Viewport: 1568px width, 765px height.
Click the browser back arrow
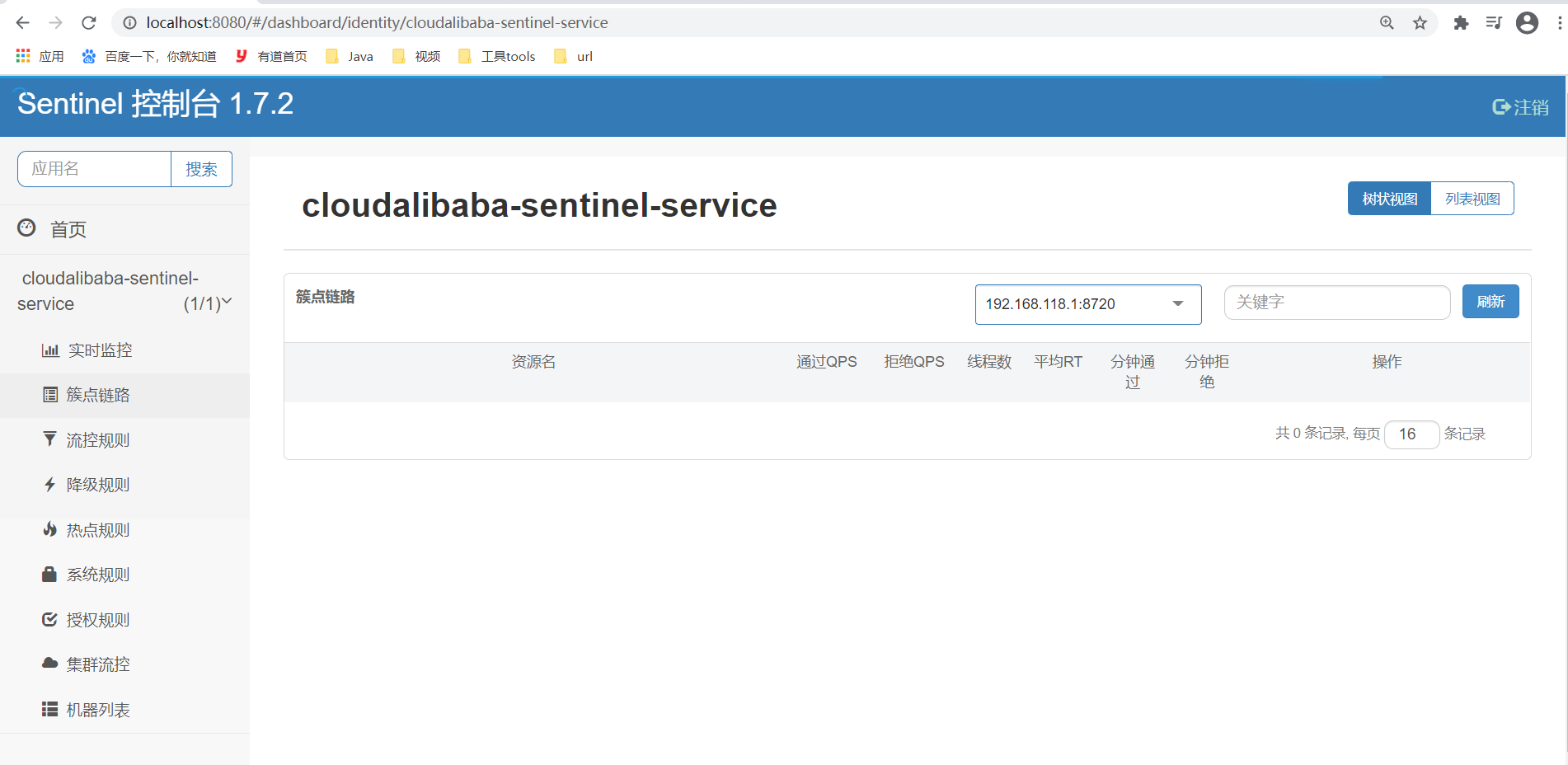[22, 23]
